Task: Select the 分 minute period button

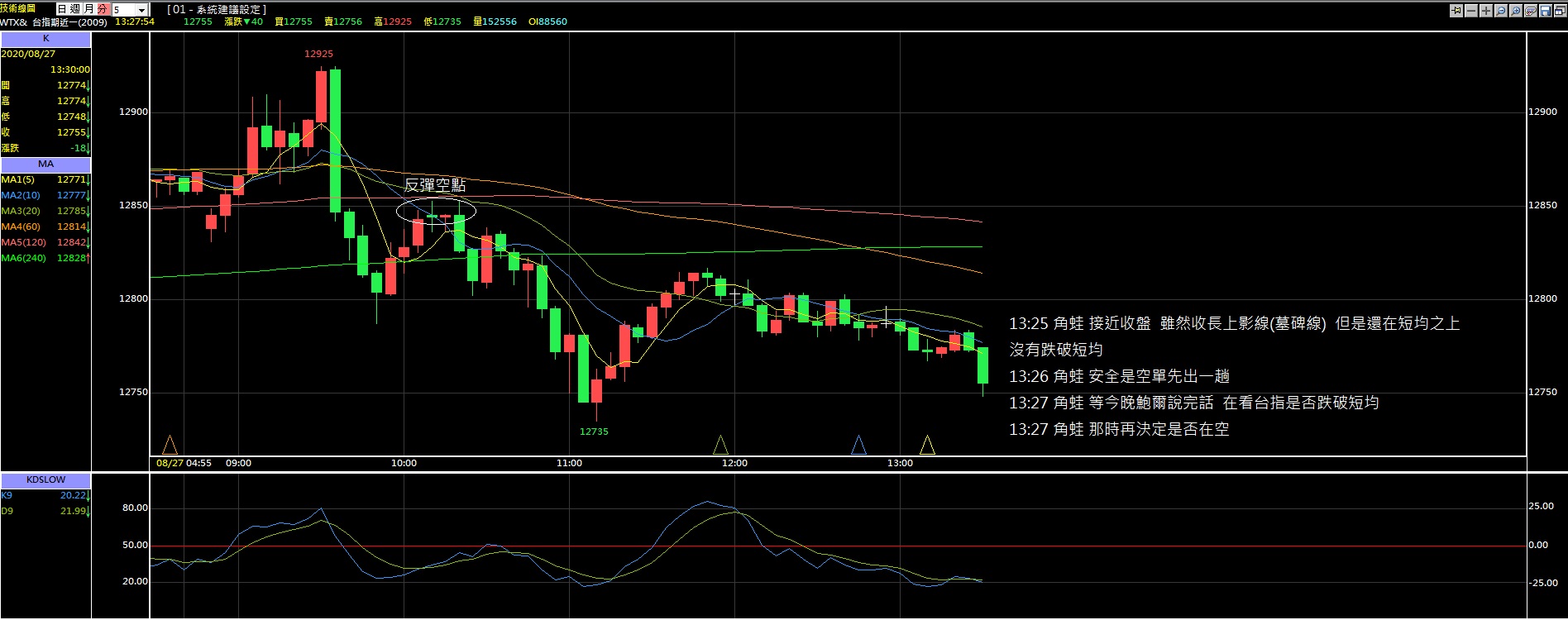Action: 102,9
